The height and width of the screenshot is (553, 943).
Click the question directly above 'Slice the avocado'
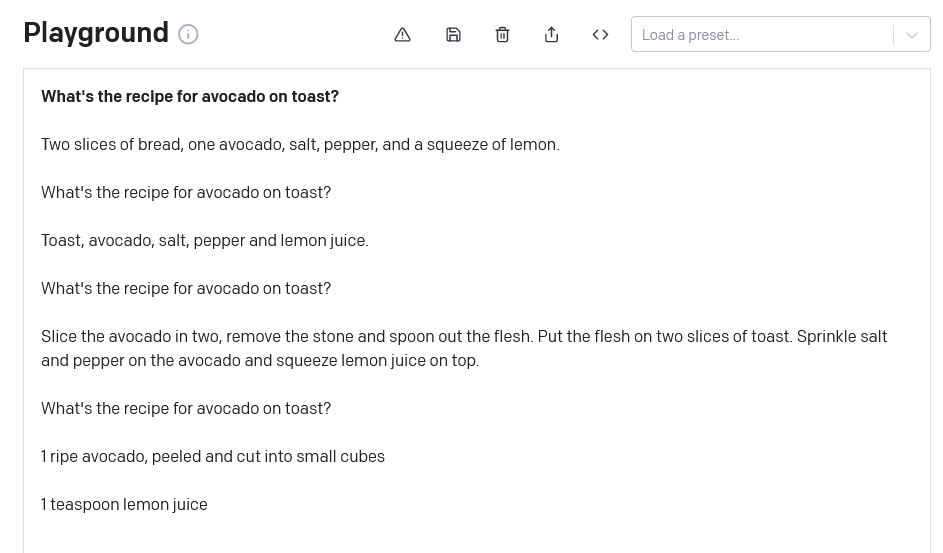[186, 288]
